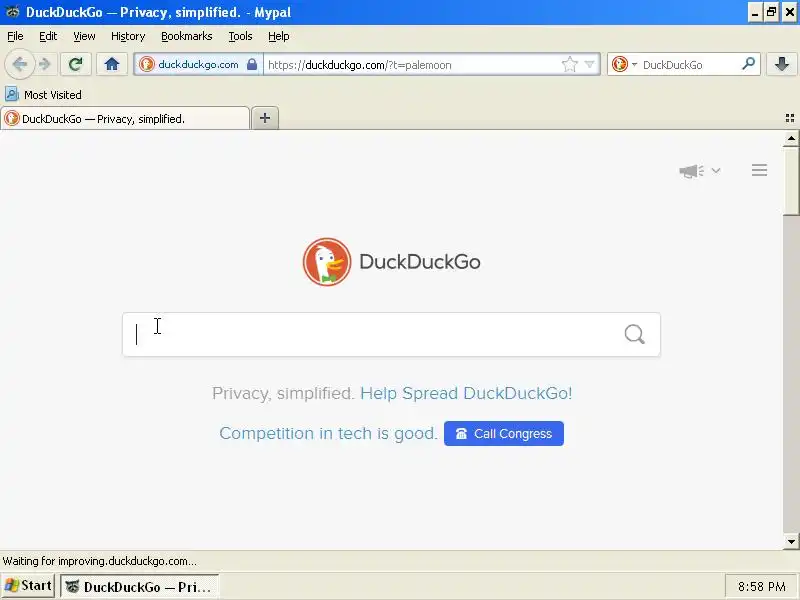The width and height of the screenshot is (800, 600).
Task: Reload the current page
Action: click(x=76, y=64)
